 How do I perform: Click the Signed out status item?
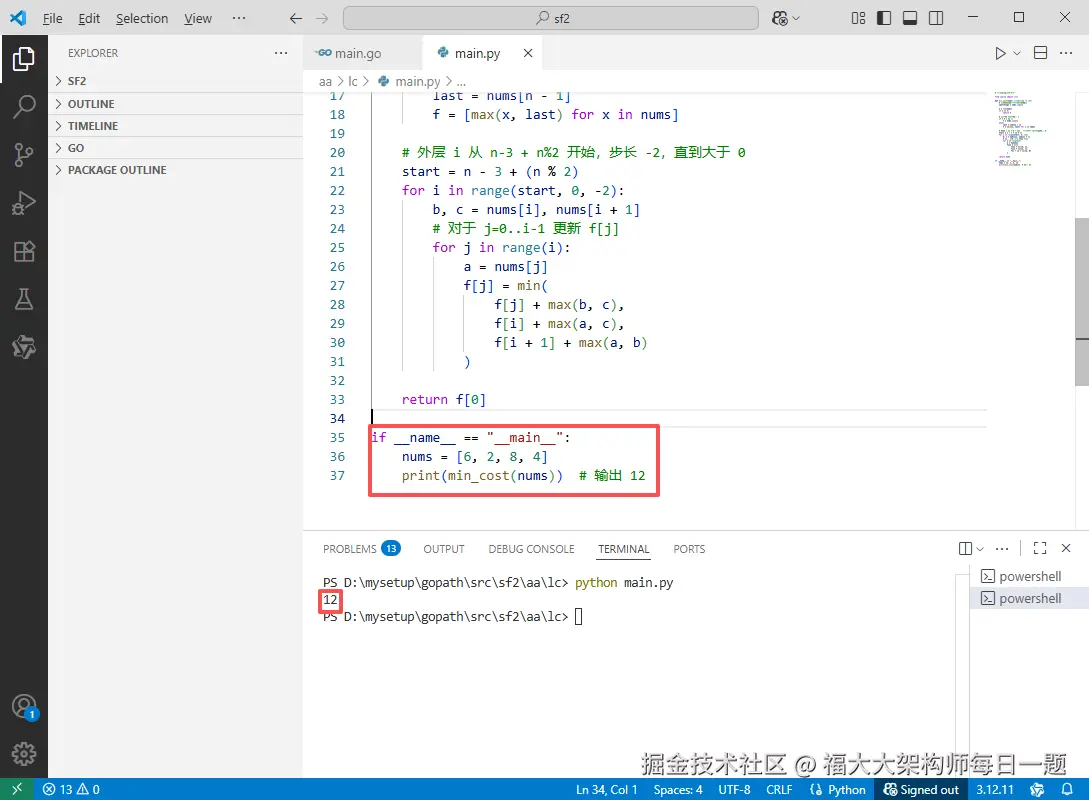tap(921, 790)
